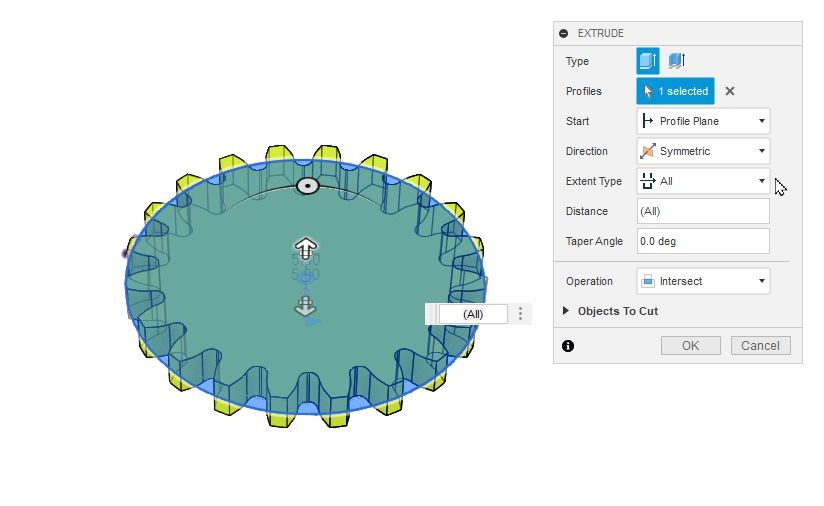Collapse the EXTRUDE dialog with minus icon
The image size is (824, 506).
click(563, 33)
